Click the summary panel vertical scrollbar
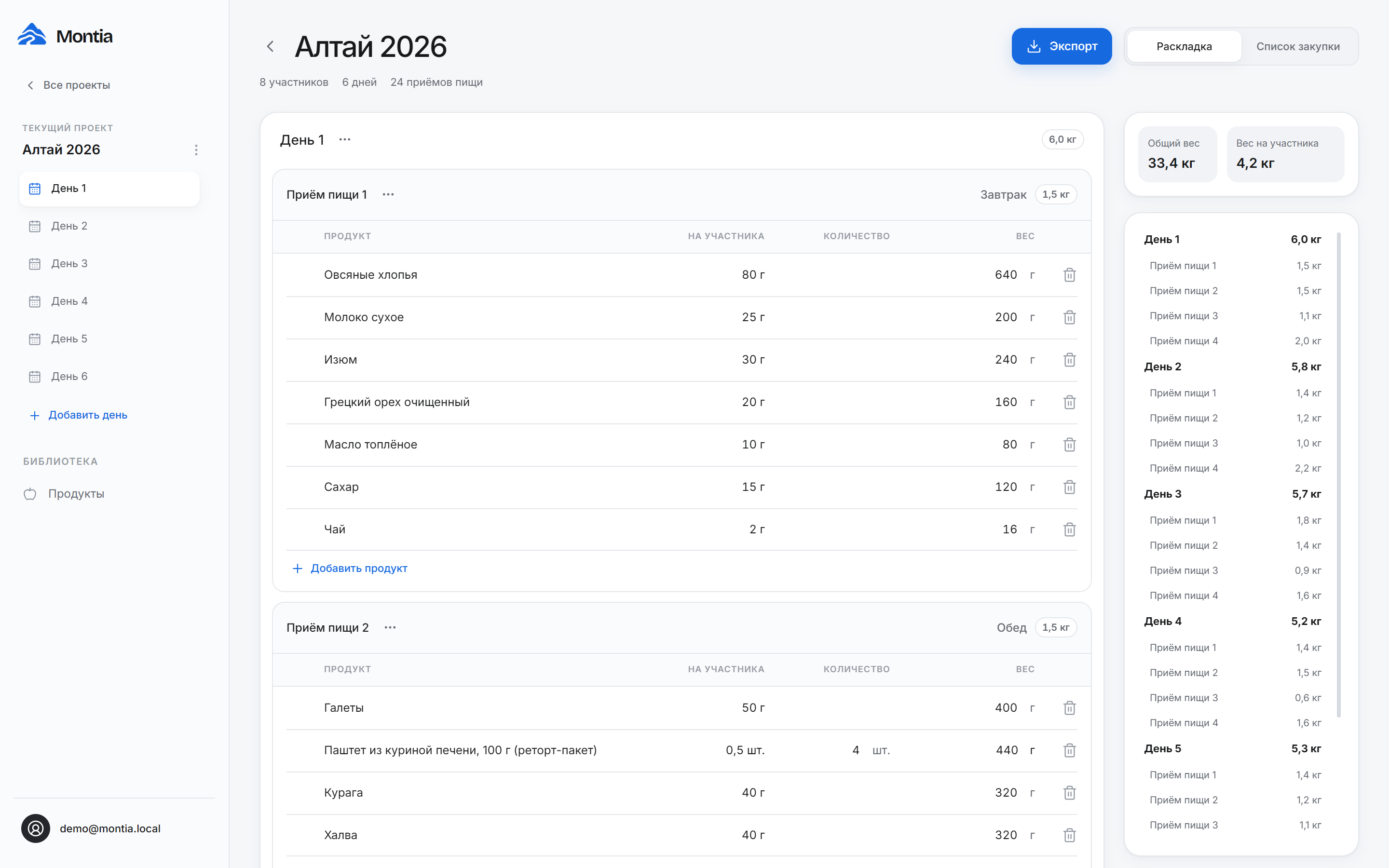The width and height of the screenshot is (1389, 868). (x=1338, y=474)
